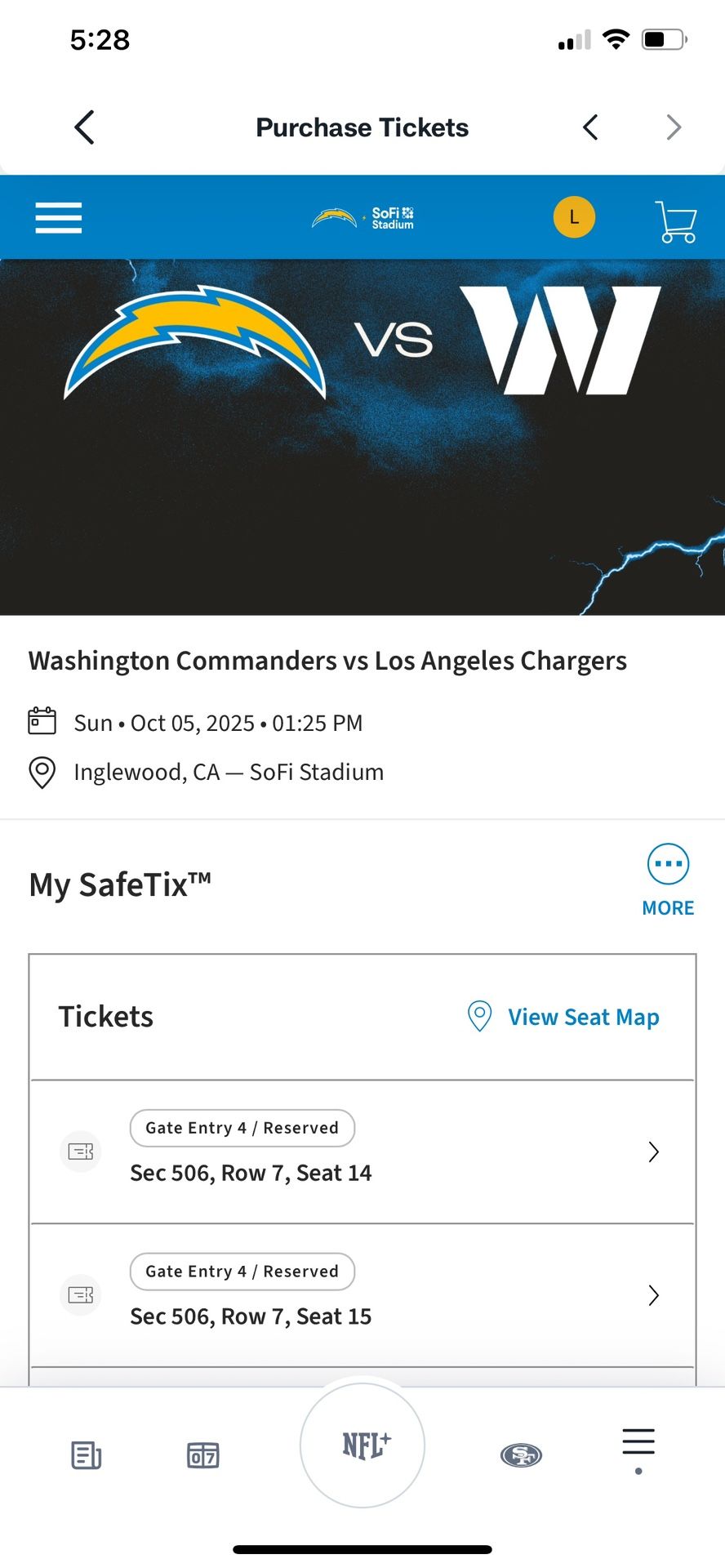Expand ticket for Seat 15 with chevron

pos(653,1295)
